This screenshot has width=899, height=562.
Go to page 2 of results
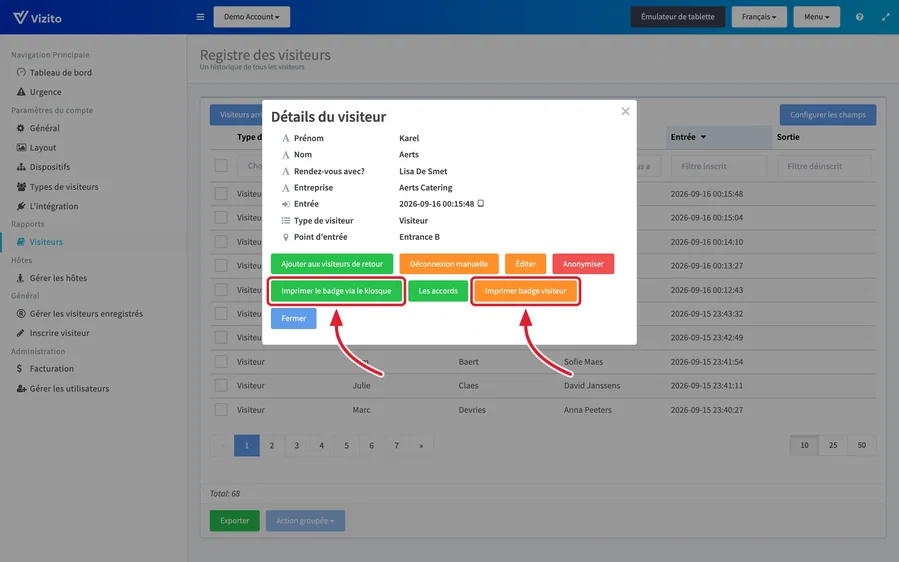272,445
